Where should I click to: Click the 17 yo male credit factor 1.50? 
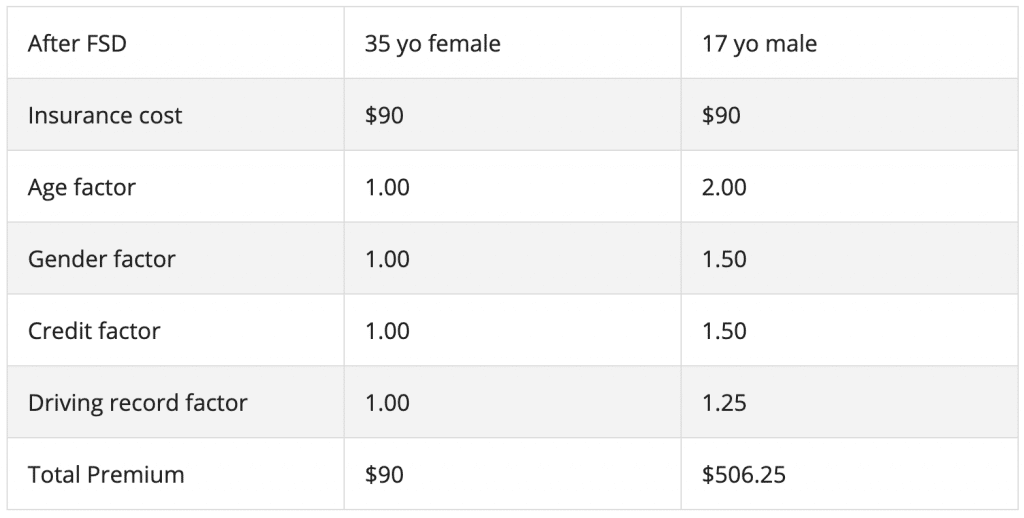724,331
